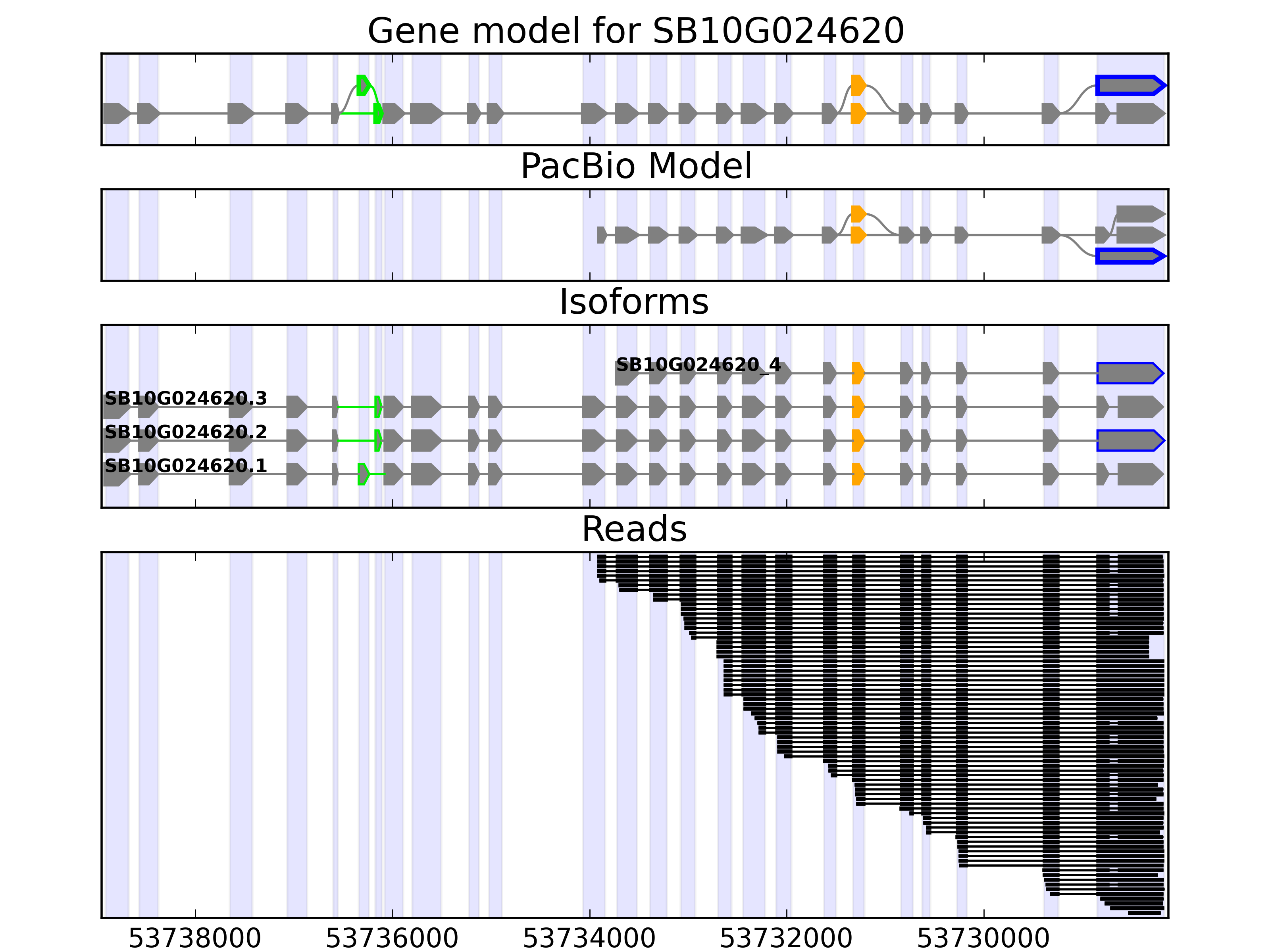Click the 53730000 axis tick label
The image size is (1270, 952).
pos(983,939)
